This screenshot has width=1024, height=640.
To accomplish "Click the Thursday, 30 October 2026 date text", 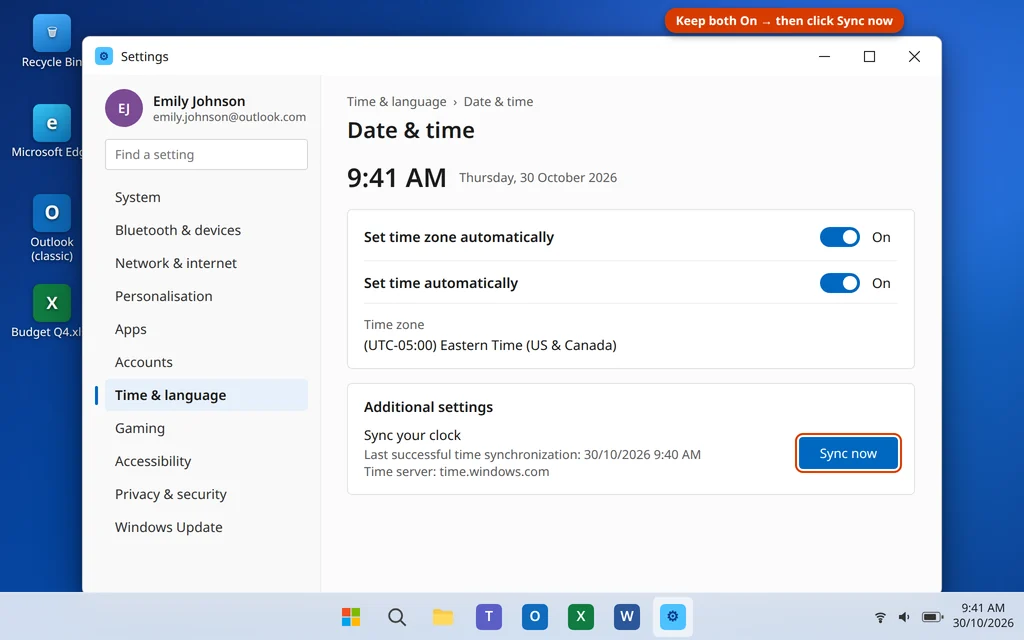I will pyautogui.click(x=538, y=178).
